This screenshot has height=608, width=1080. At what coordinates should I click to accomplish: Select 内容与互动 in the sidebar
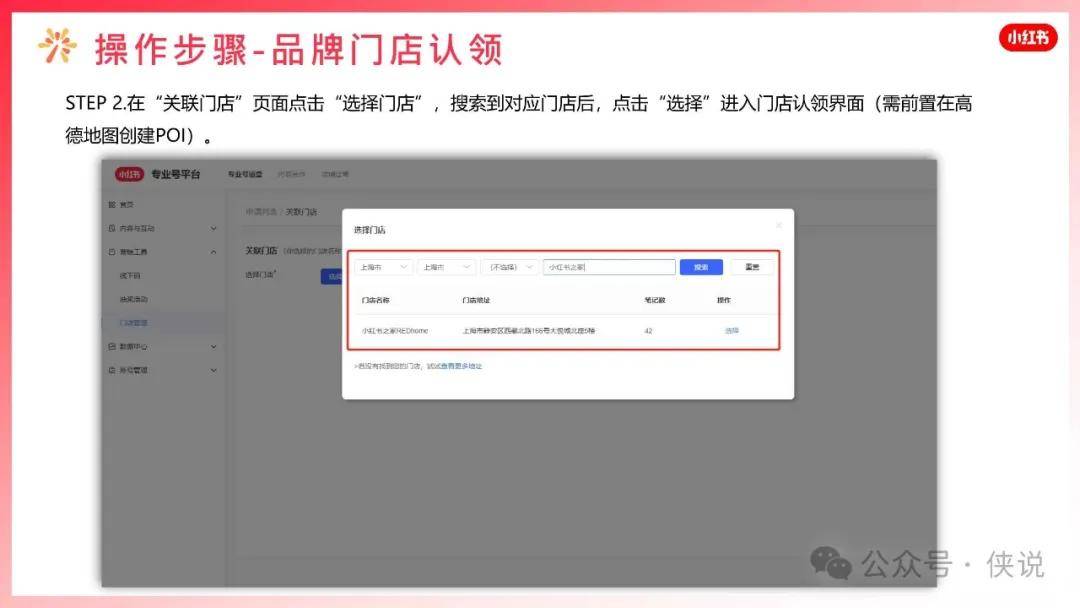click(x=137, y=229)
